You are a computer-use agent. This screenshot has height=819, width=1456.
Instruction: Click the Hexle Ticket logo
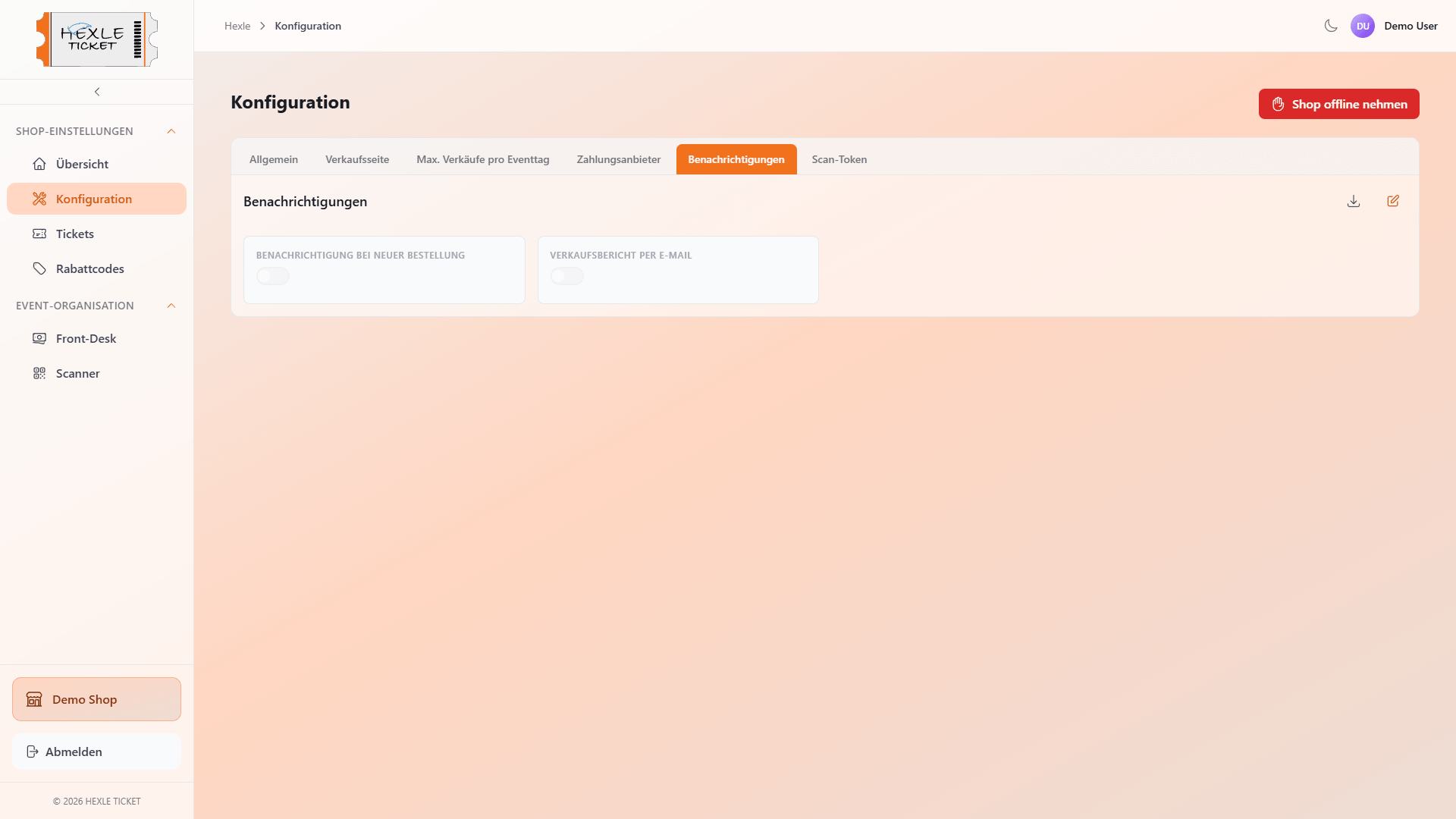(97, 39)
